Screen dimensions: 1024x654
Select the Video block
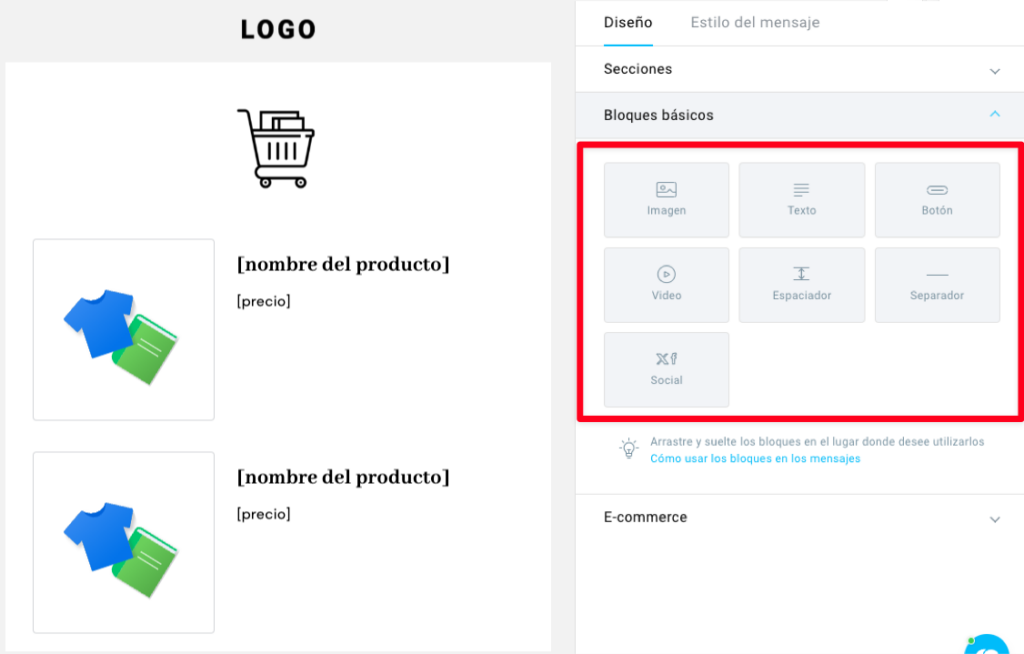tap(666, 285)
